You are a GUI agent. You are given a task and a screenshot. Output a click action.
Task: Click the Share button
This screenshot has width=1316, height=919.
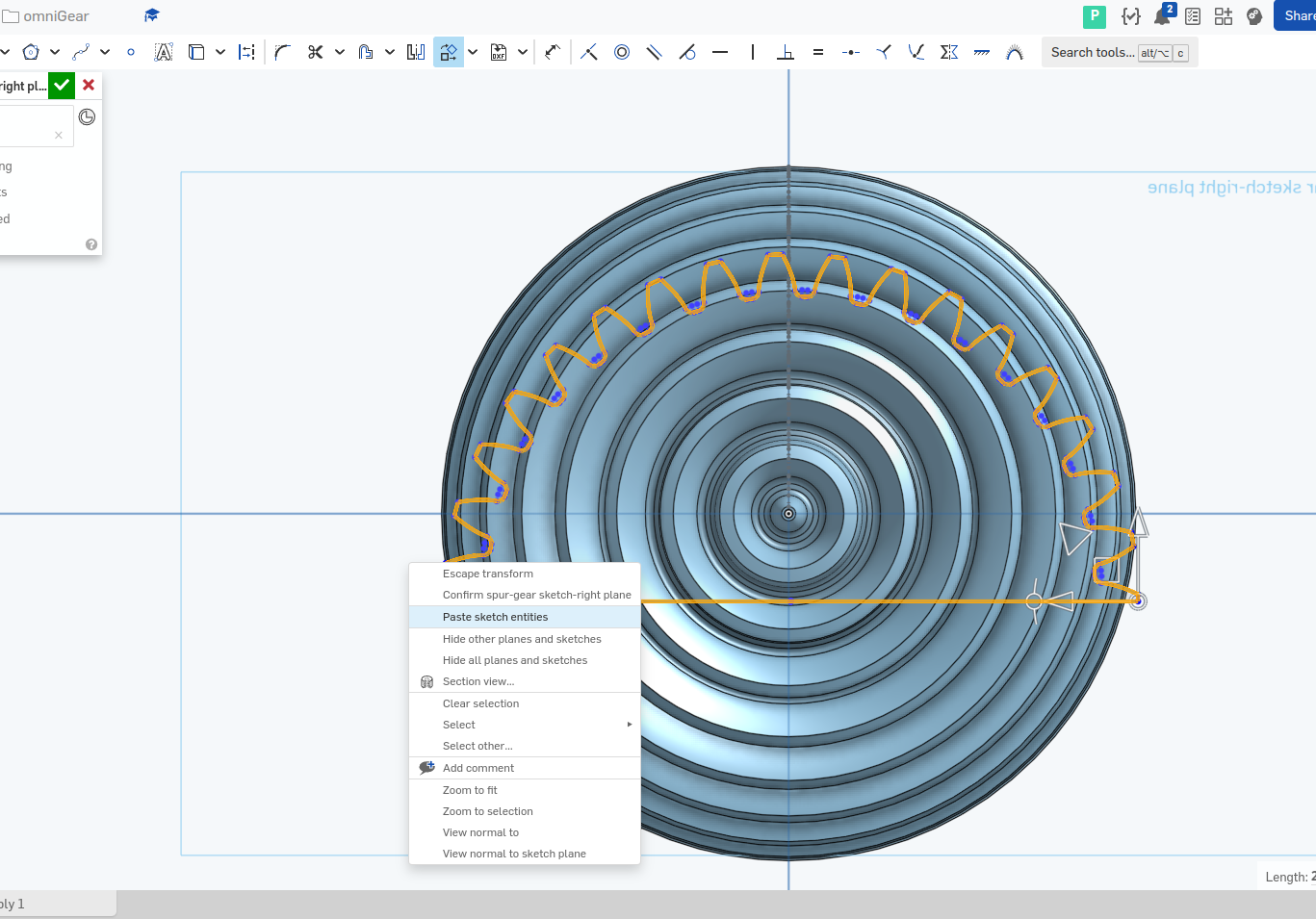[x=1296, y=15]
